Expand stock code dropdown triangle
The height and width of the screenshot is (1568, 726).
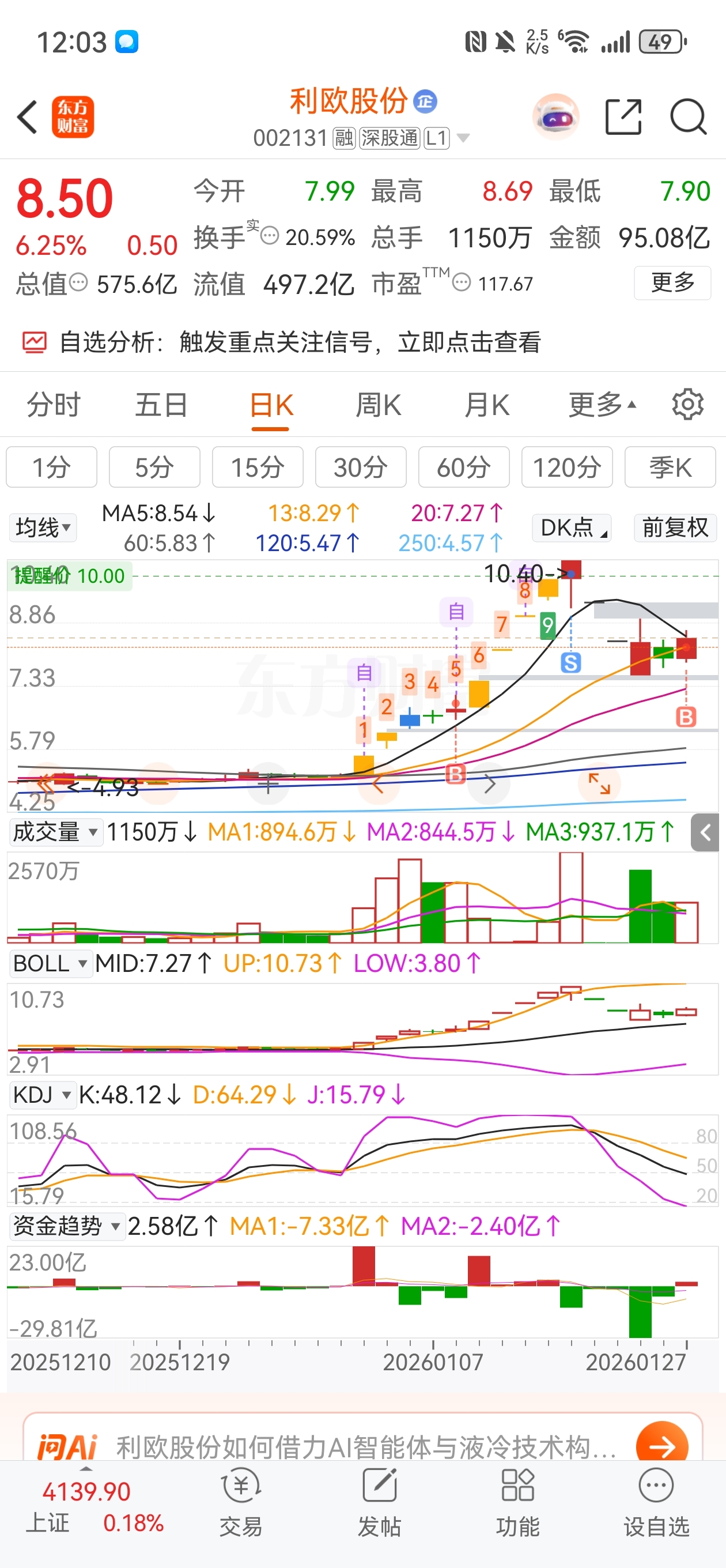pos(463,138)
